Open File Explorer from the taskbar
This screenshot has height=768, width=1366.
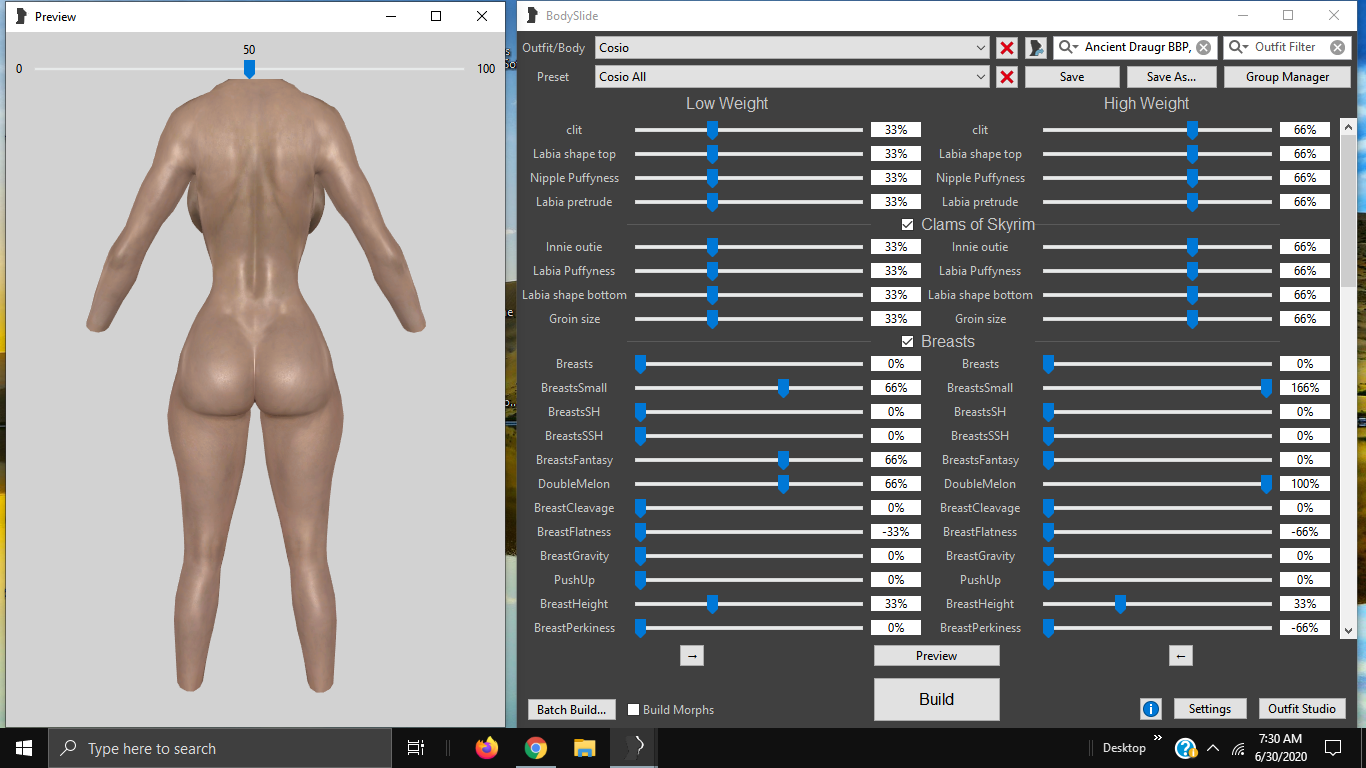(x=585, y=748)
